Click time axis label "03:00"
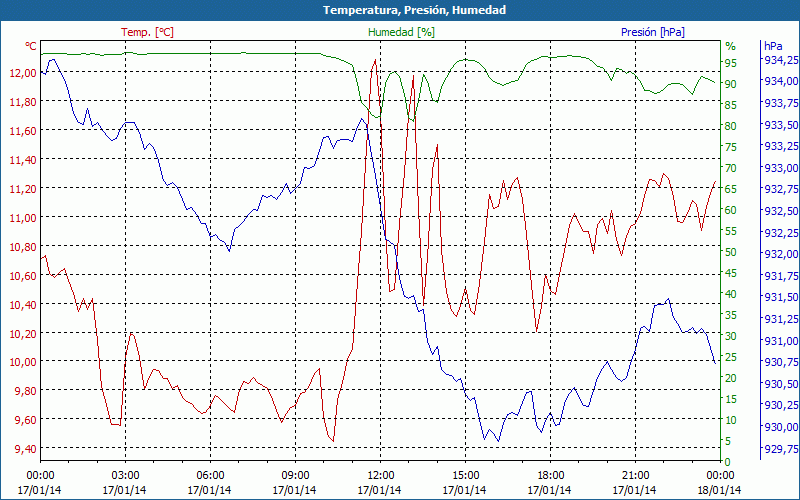800x500 pixels. click(125, 476)
